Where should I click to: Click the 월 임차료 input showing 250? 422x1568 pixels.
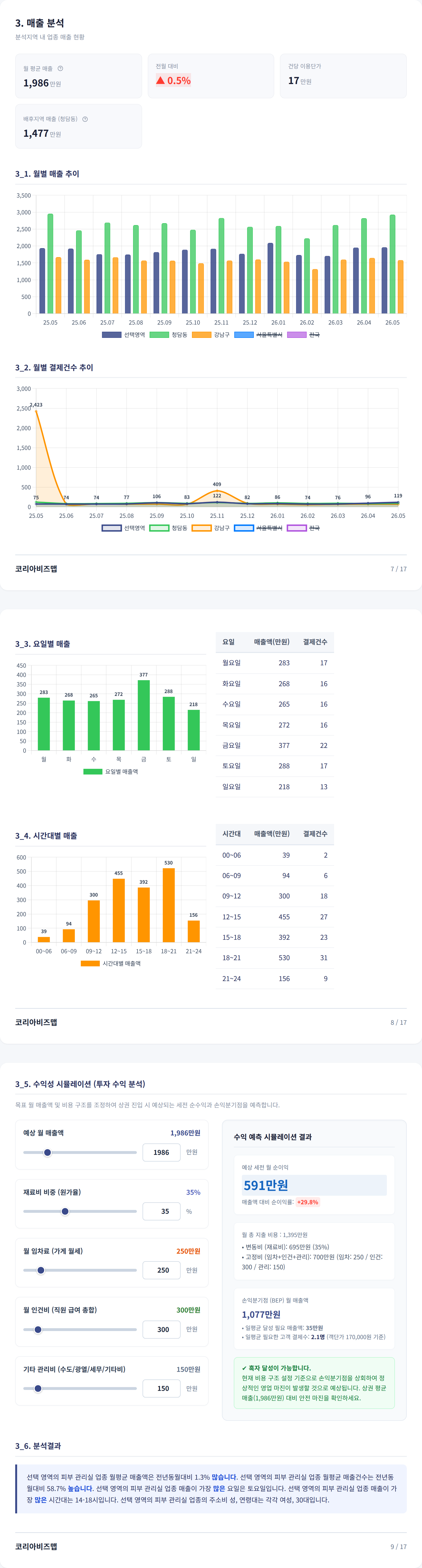[x=161, y=1270]
